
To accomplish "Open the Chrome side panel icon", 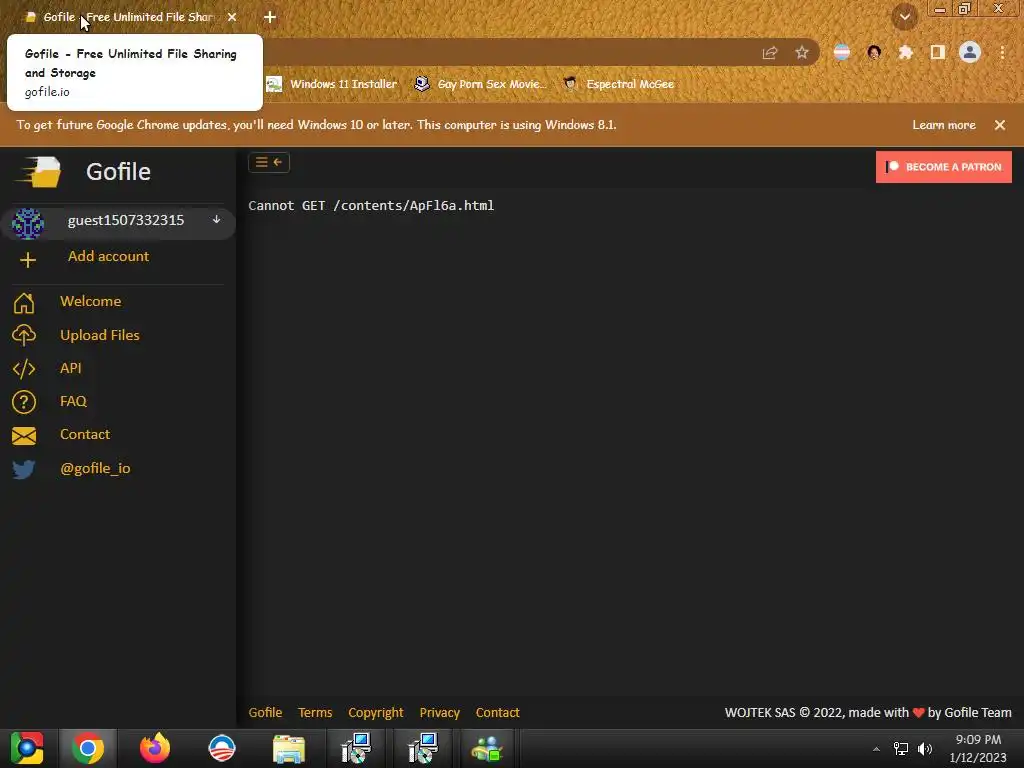I will [937, 52].
